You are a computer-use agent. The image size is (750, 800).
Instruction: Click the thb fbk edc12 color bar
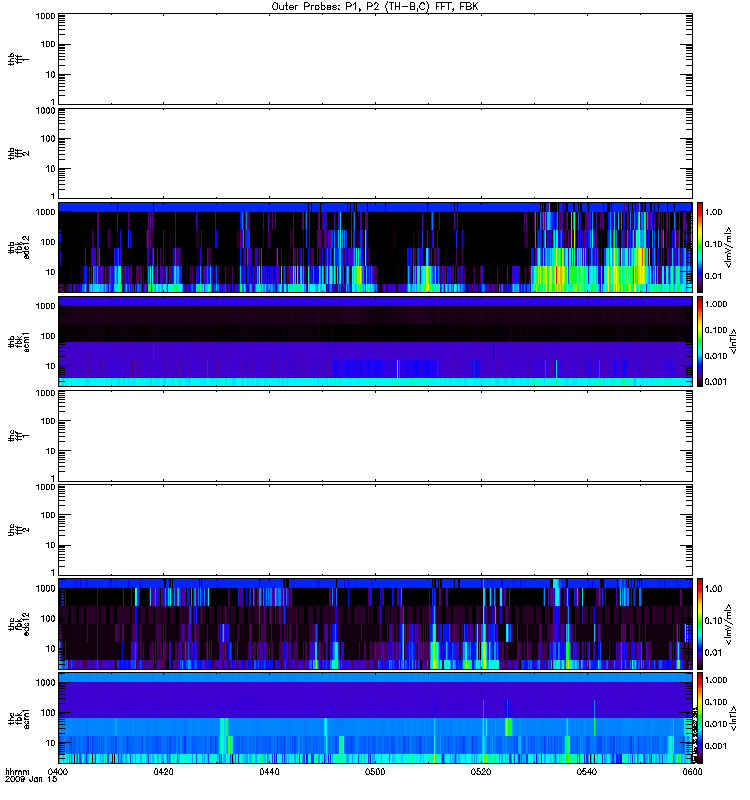pos(700,247)
